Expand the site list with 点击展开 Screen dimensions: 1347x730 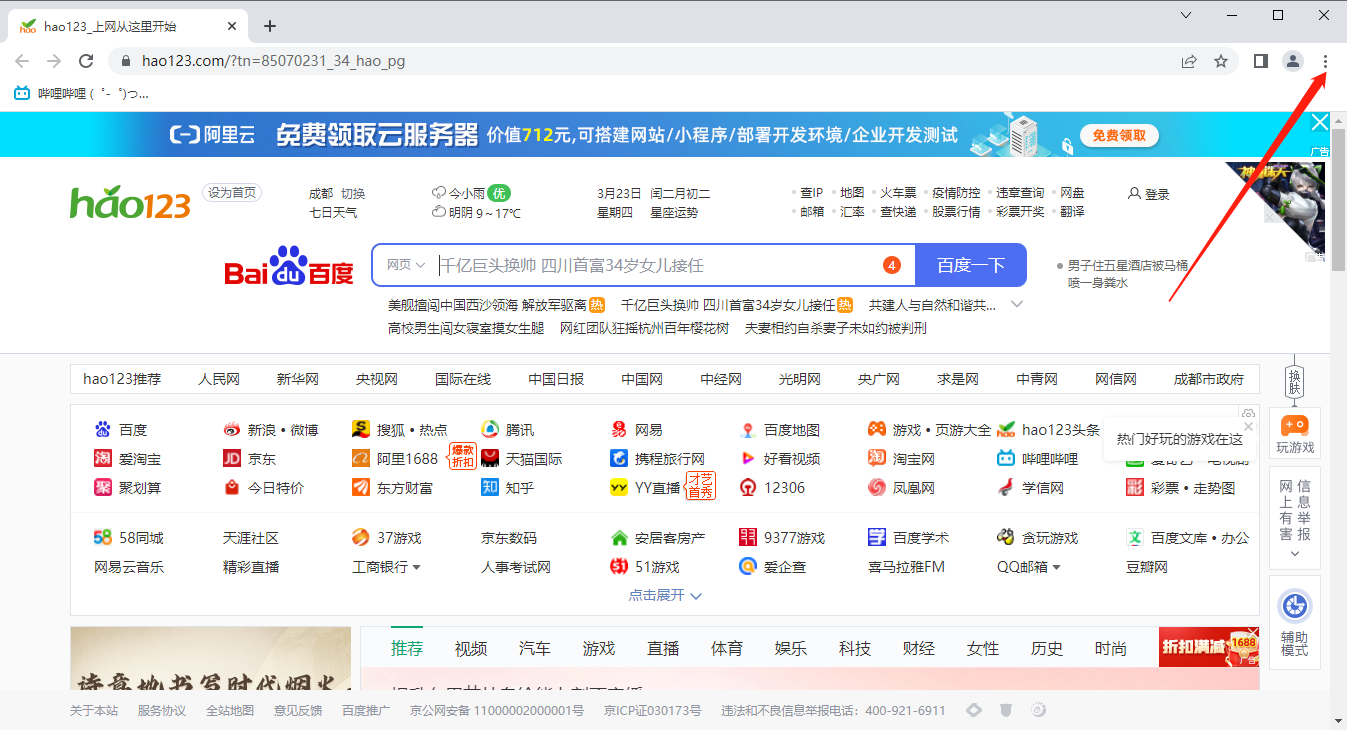point(665,595)
